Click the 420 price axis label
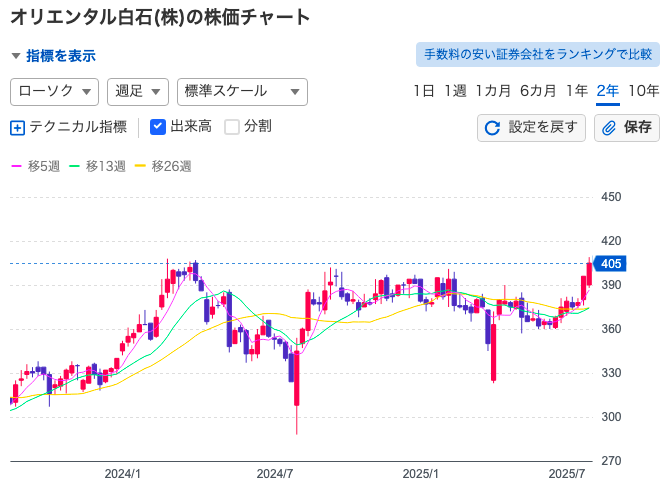Image resolution: width=670 pixels, height=491 pixels. point(611,241)
